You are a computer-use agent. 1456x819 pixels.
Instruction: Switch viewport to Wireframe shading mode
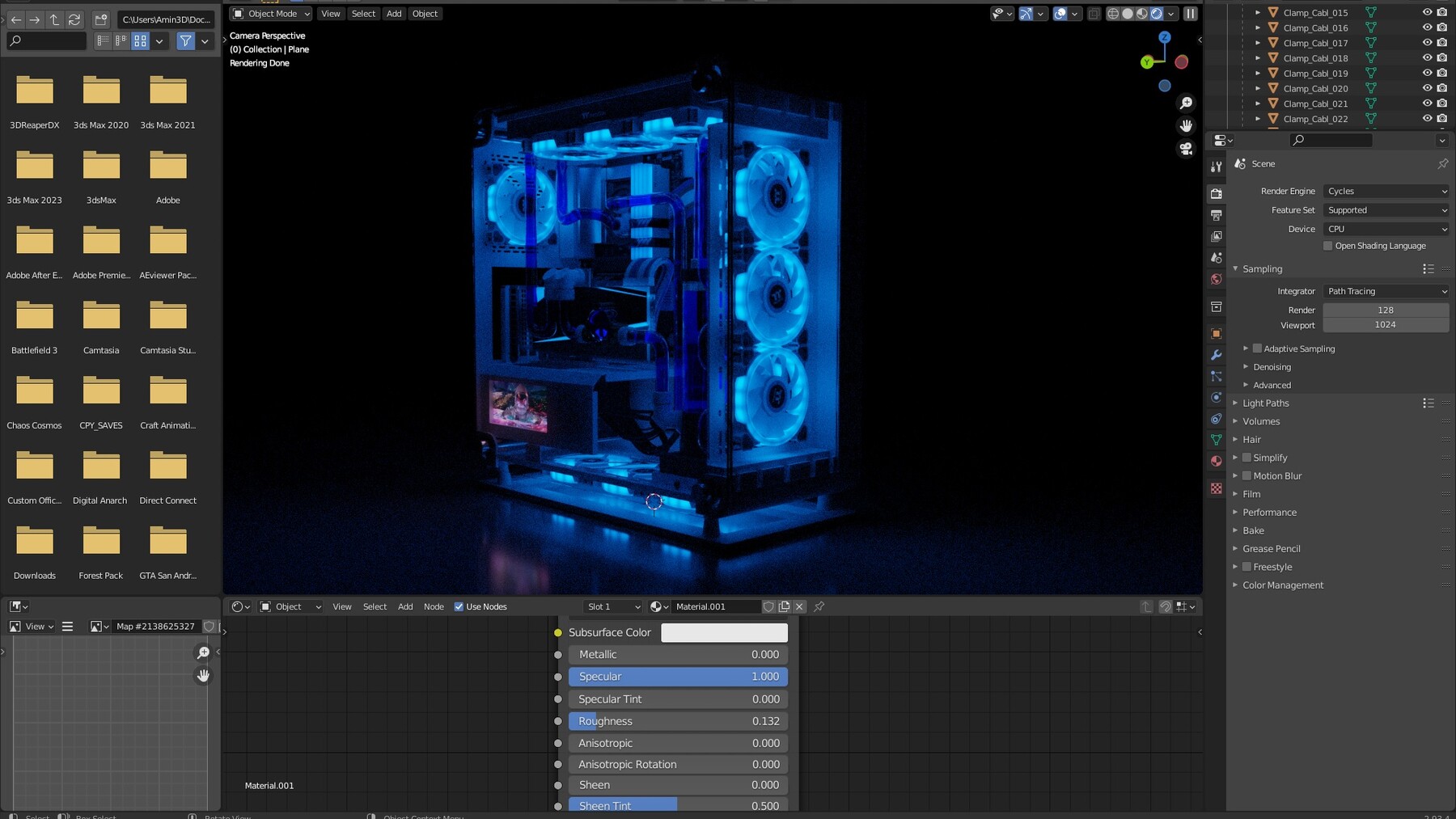point(1114,14)
